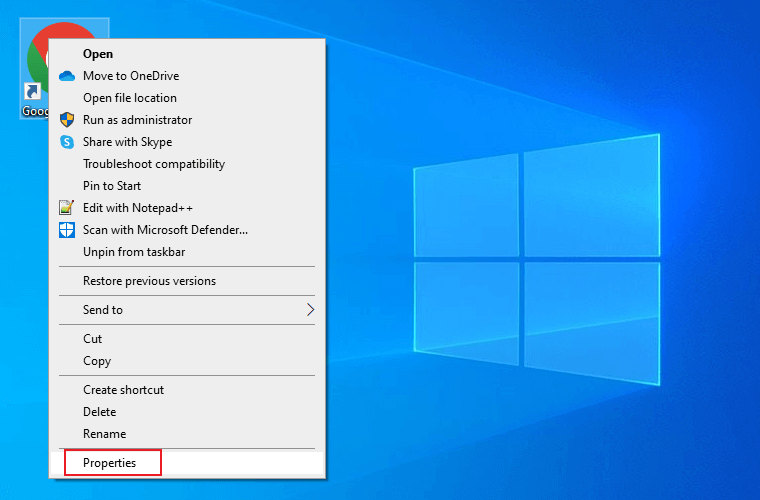Select Edit with Notepad++
The width and height of the screenshot is (760, 500).
[187, 208]
